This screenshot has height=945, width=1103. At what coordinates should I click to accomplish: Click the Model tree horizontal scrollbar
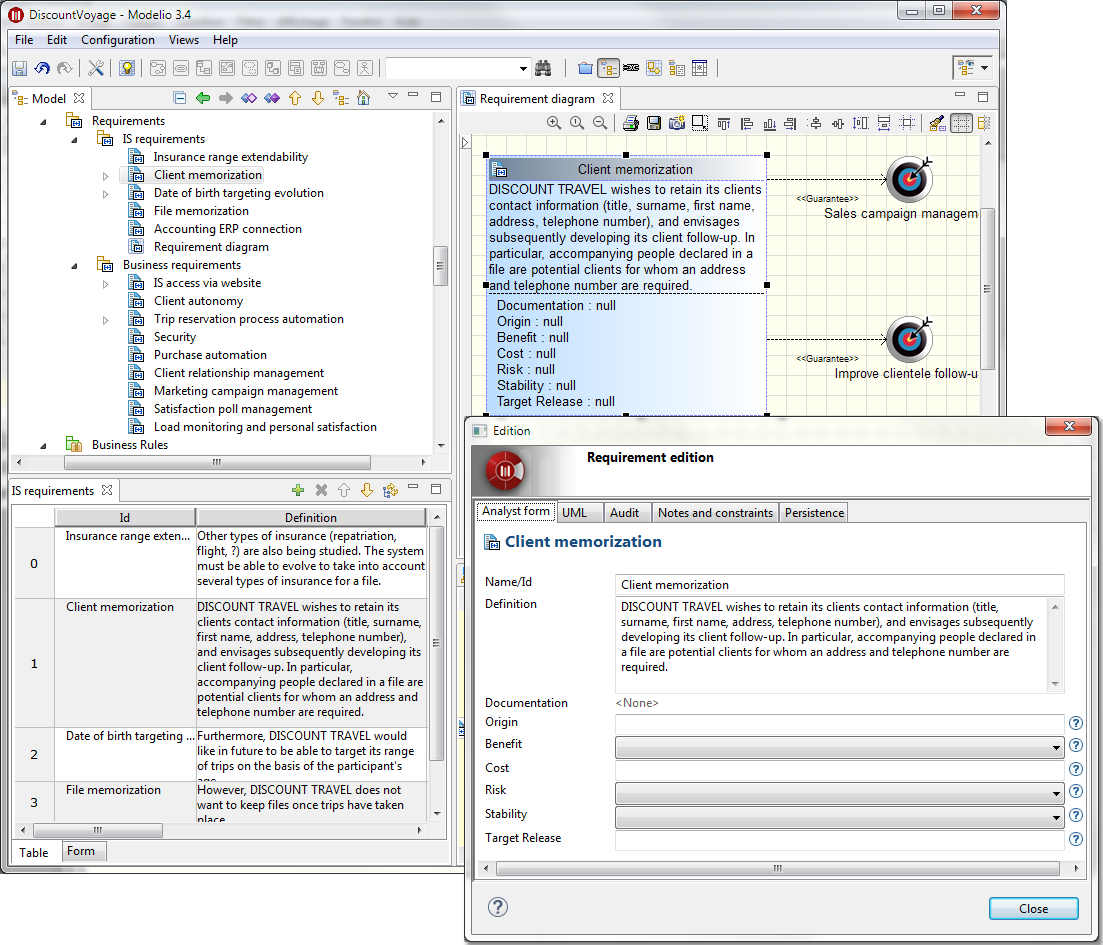(217, 462)
